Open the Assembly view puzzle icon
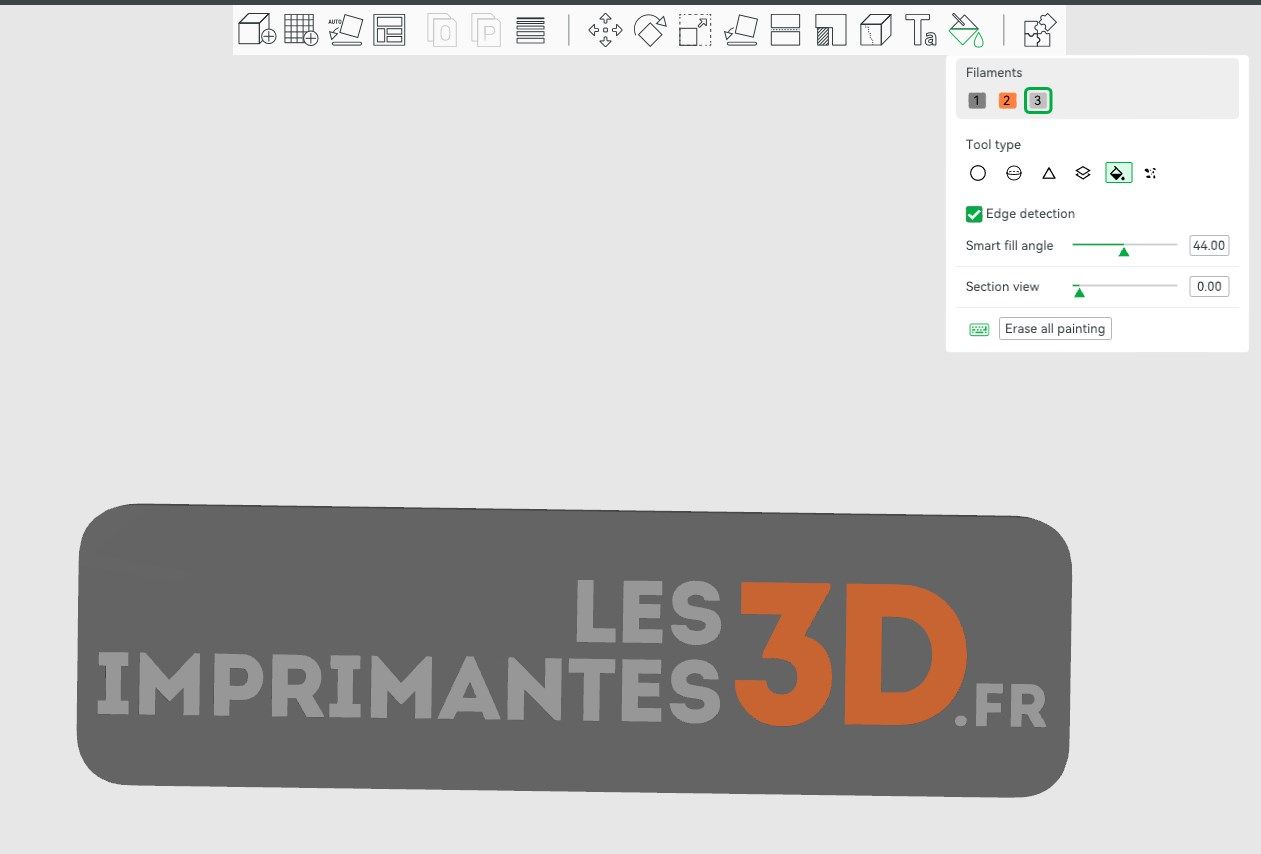The height and width of the screenshot is (854, 1261). tap(1040, 30)
